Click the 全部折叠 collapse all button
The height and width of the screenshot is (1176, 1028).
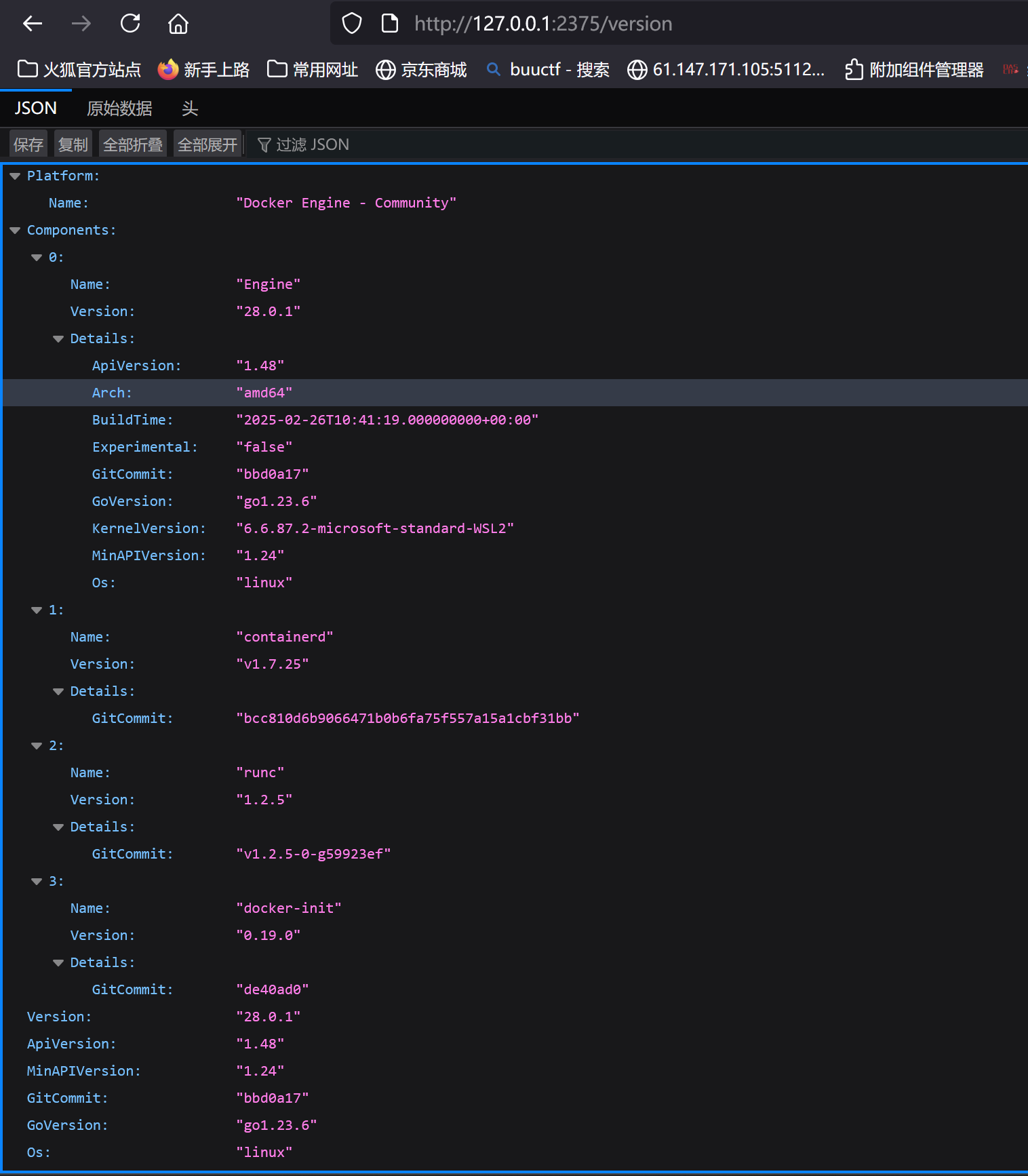pos(133,144)
